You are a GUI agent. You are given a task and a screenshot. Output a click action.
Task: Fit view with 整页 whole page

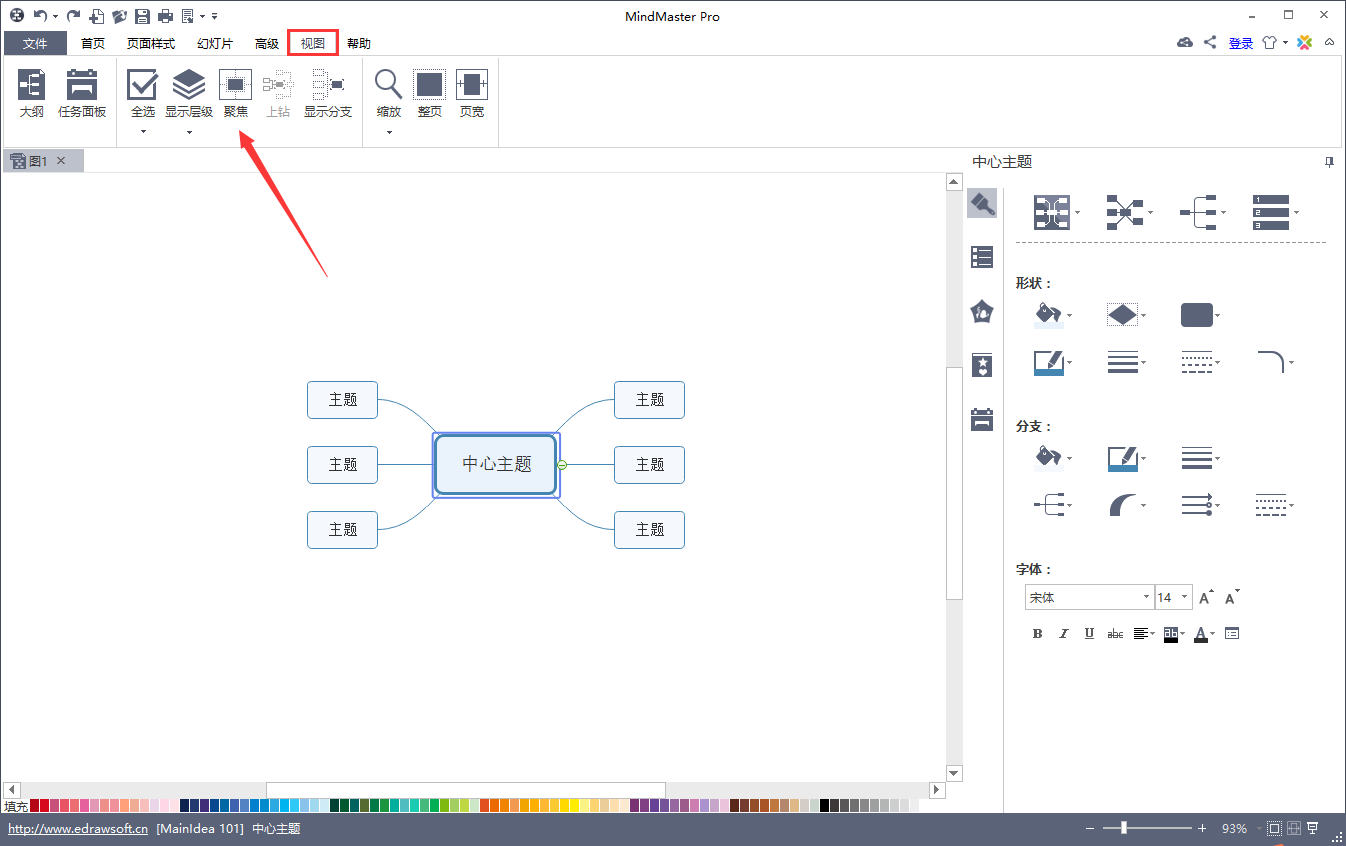pos(430,94)
